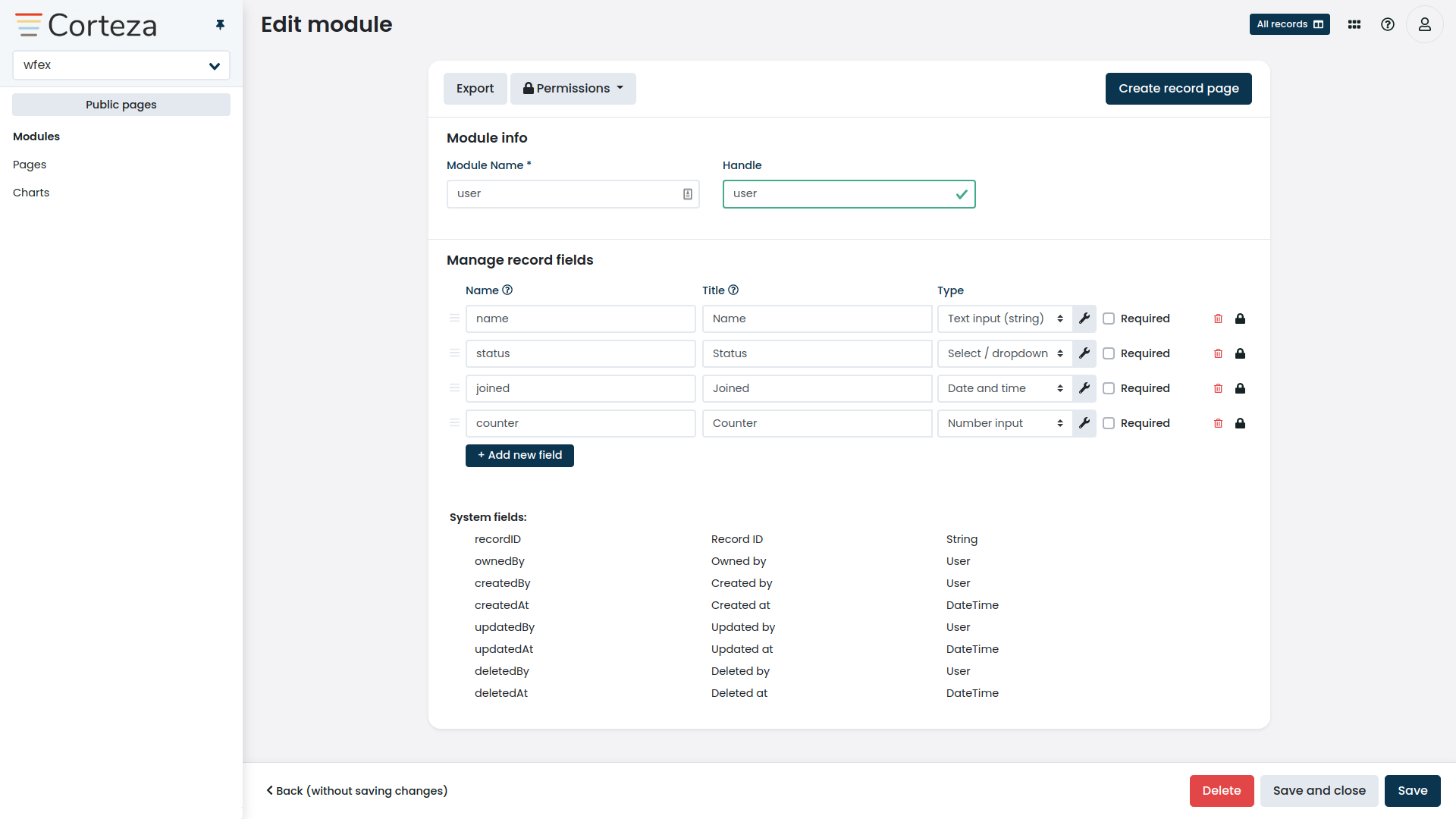Grab the drag handle of joined row
Image resolution: width=1456 pixels, height=819 pixels.
tap(454, 388)
